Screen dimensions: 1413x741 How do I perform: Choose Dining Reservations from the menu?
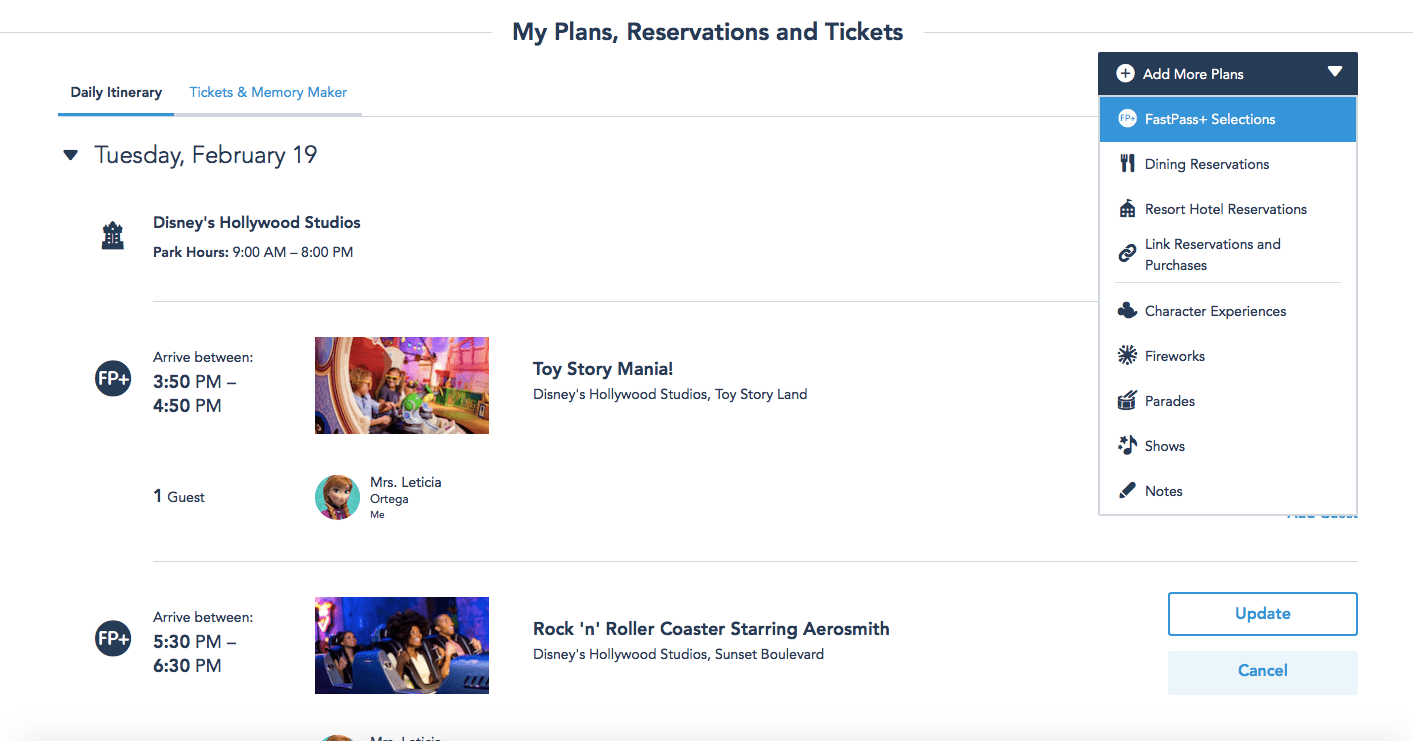click(1206, 164)
